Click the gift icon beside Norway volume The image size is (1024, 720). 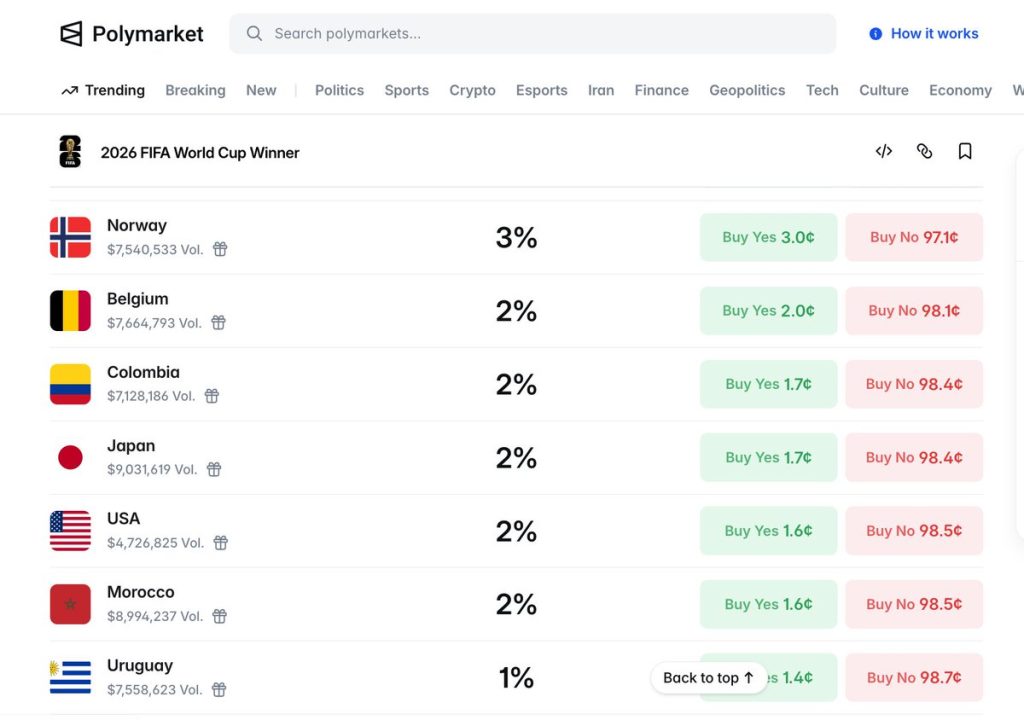coord(220,249)
